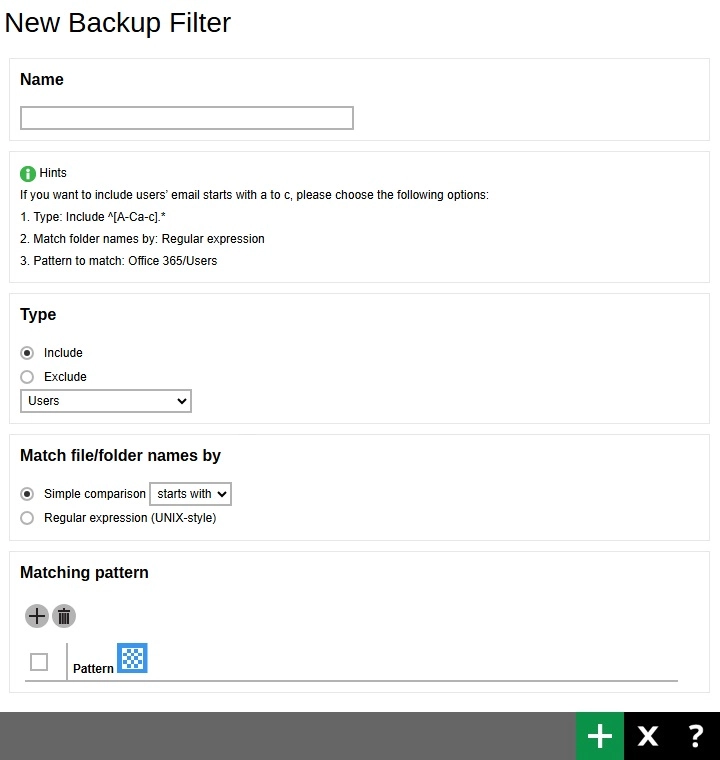Select the Exclude radio button
Image resolution: width=720 pixels, height=760 pixels.
[27, 377]
